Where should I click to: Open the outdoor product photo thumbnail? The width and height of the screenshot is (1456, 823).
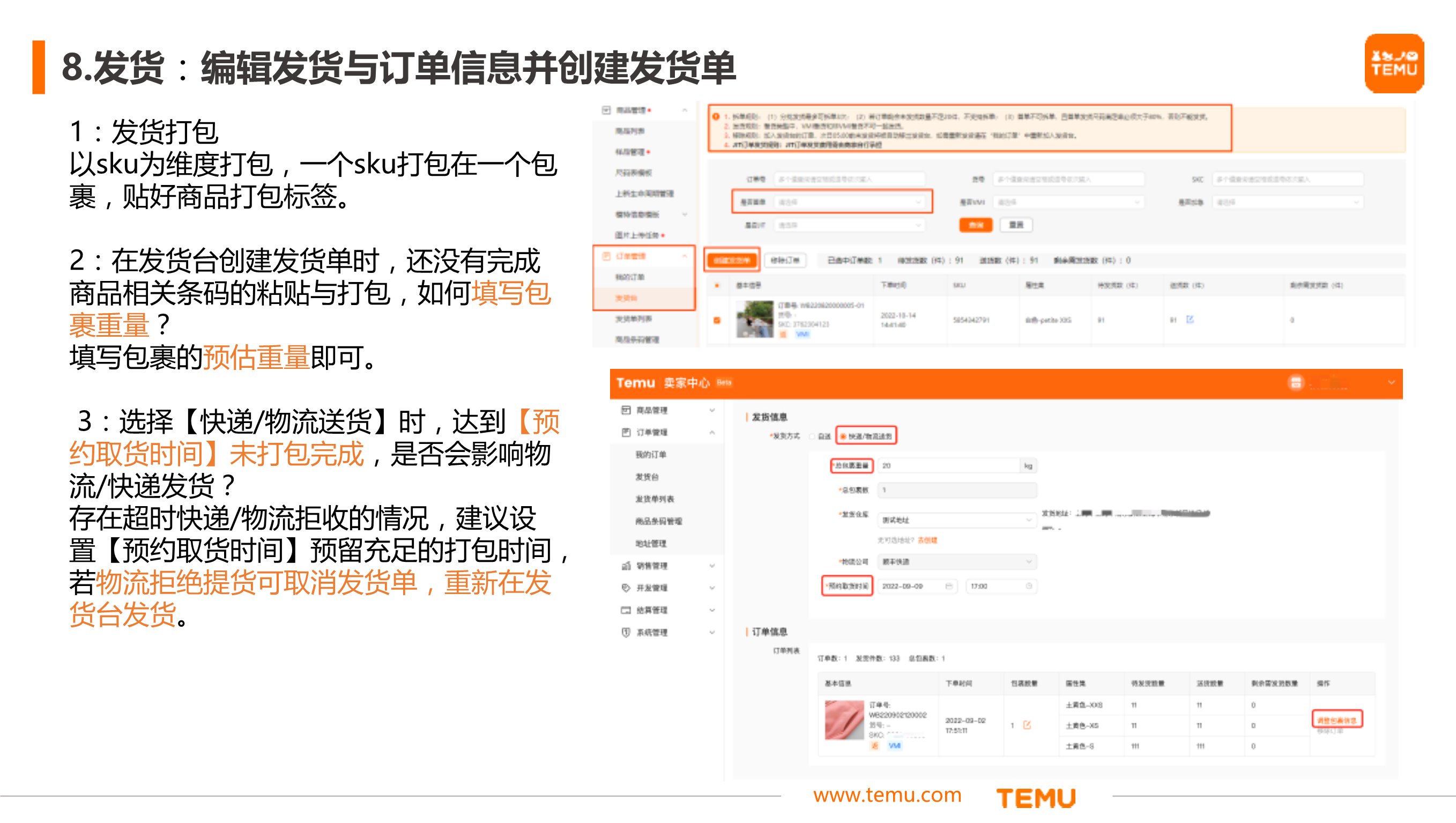pyautogui.click(x=755, y=320)
